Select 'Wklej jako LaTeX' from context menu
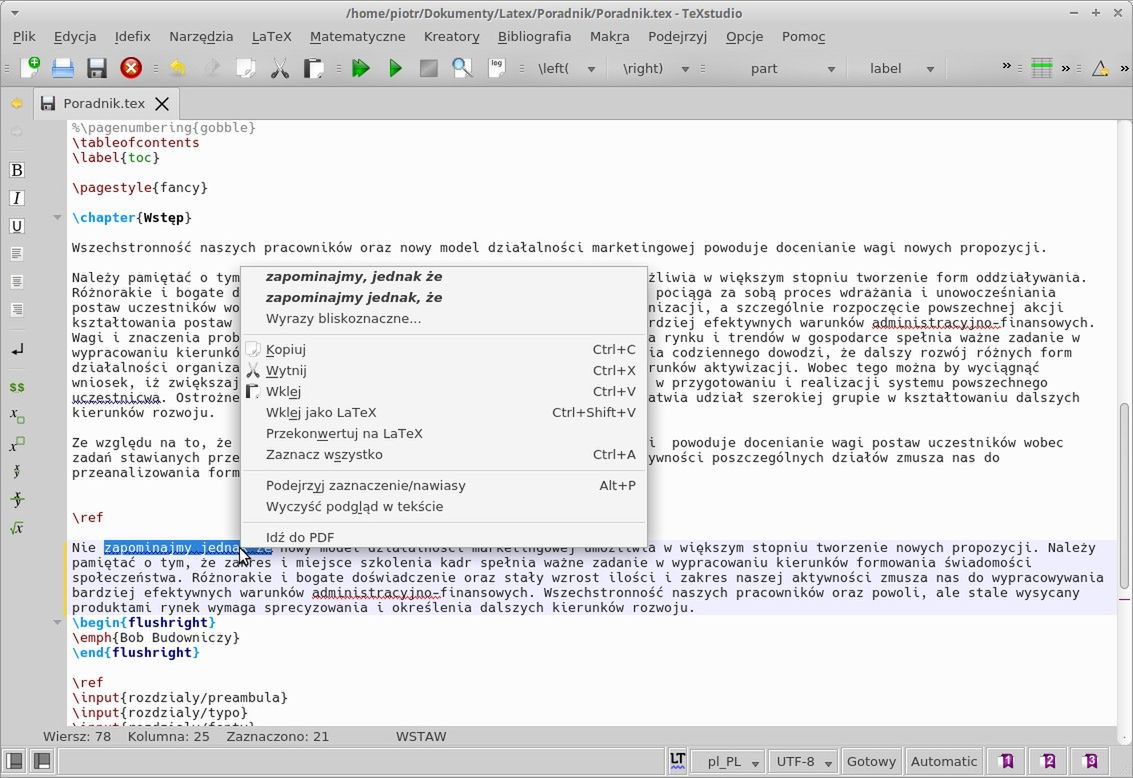This screenshot has width=1133, height=778. pos(321,412)
